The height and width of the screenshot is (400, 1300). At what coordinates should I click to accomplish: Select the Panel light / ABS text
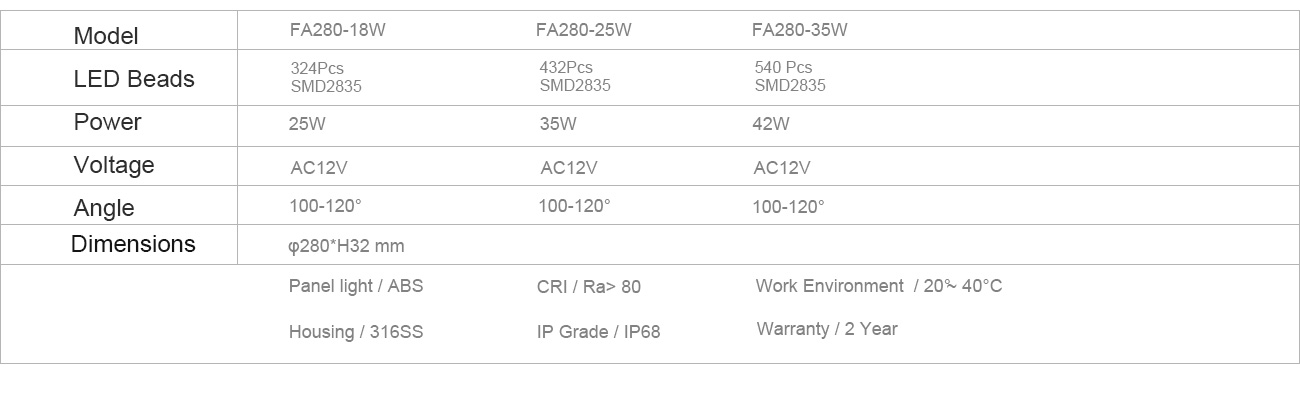(x=356, y=286)
